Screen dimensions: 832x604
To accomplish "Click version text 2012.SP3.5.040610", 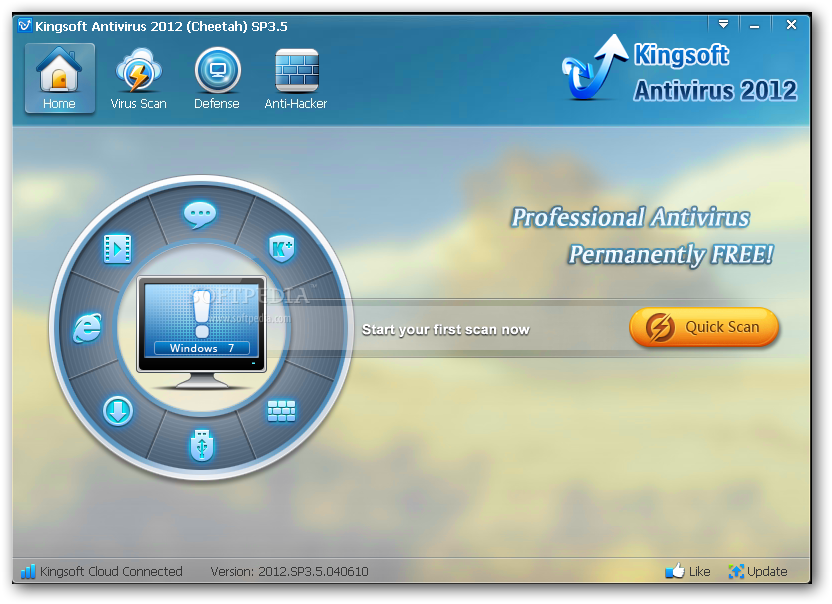I will [313, 572].
